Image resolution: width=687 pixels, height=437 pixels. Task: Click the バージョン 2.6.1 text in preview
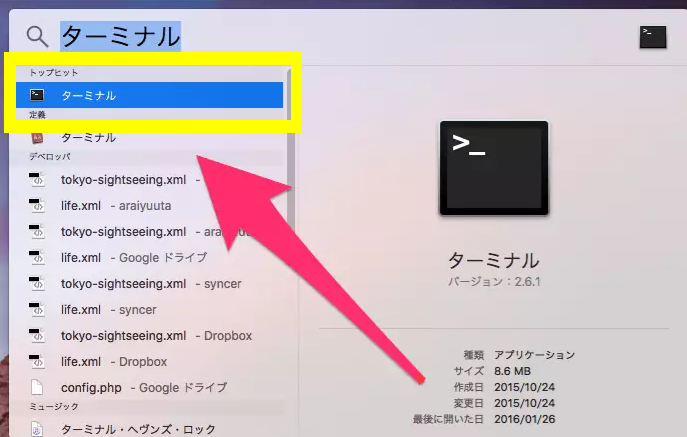coord(493,282)
